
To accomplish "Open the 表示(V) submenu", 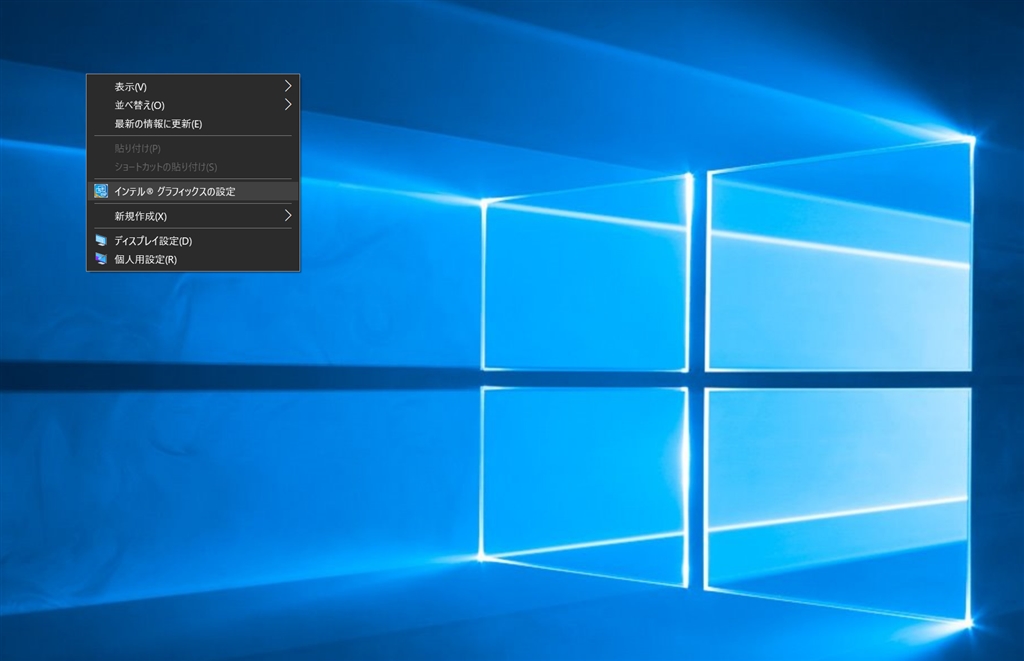I will point(193,86).
